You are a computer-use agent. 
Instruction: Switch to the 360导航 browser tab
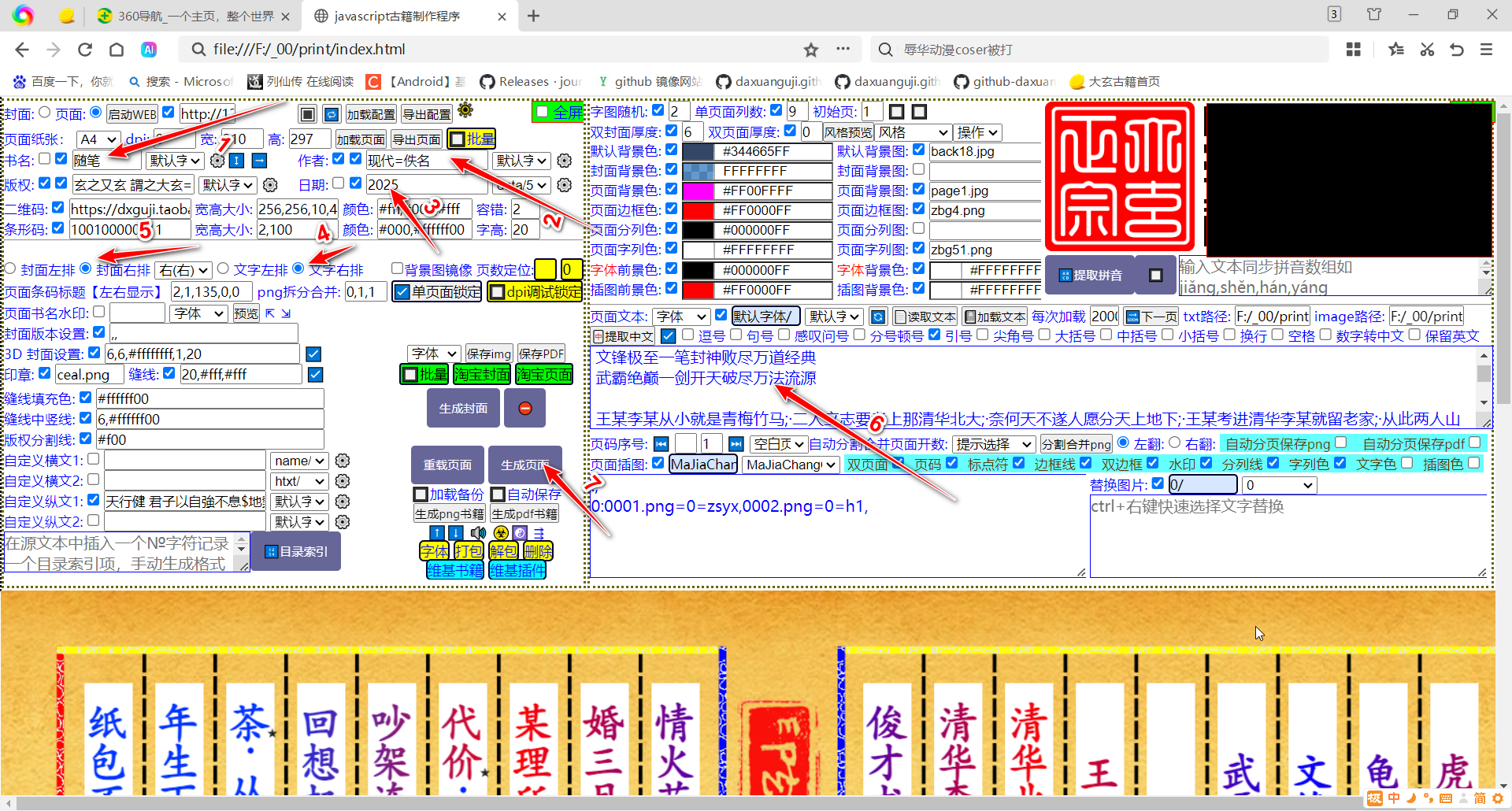click(x=193, y=15)
